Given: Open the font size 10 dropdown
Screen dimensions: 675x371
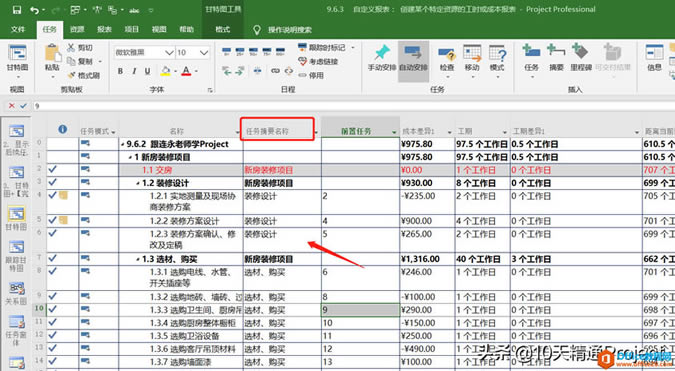Looking at the screenshot, I should pyautogui.click(x=204, y=53).
